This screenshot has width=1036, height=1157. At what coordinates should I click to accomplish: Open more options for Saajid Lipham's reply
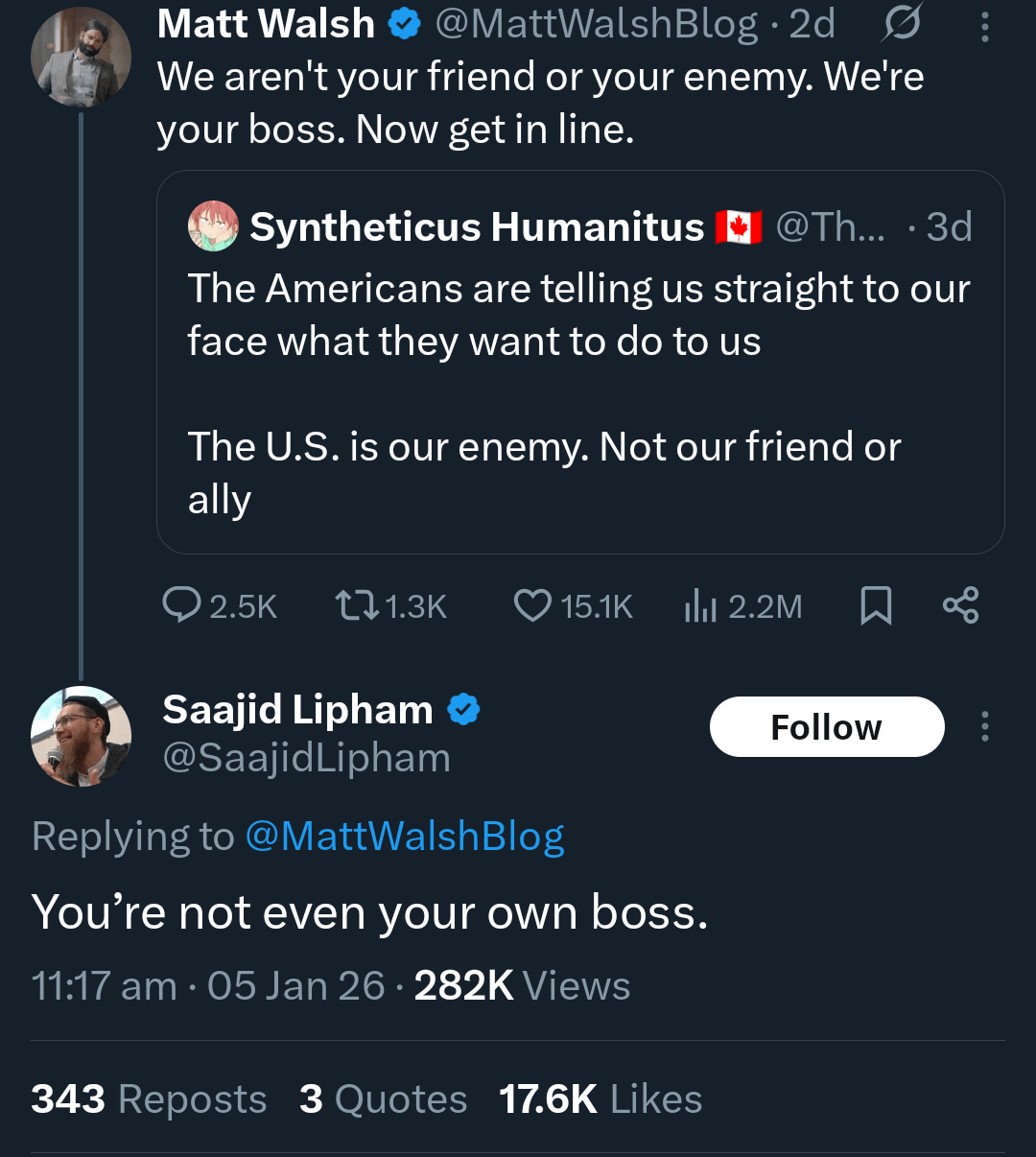[x=984, y=726]
